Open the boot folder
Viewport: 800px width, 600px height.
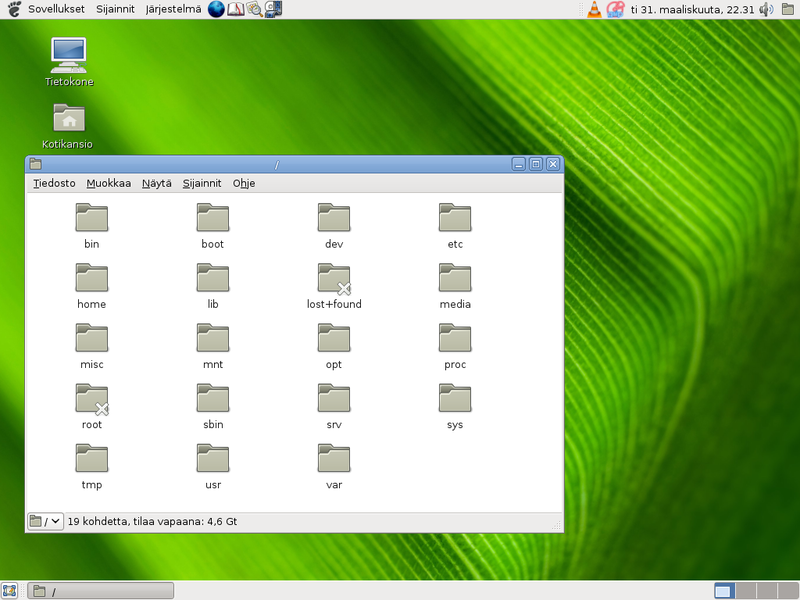(x=212, y=218)
